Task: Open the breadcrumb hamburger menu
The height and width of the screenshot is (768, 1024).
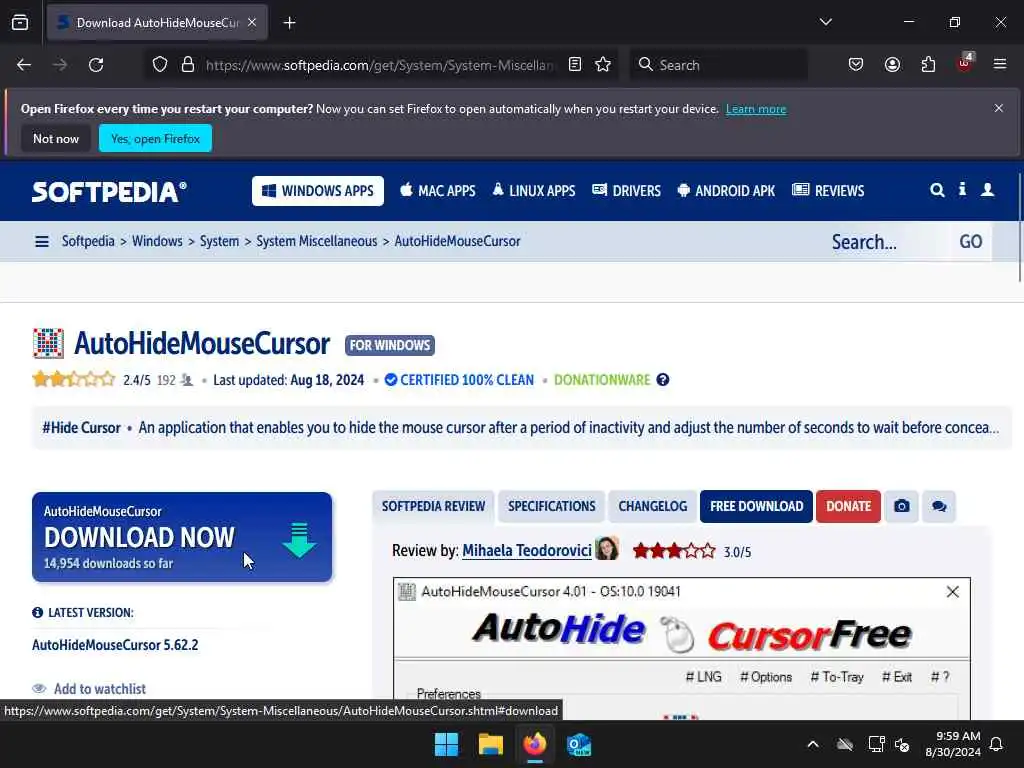Action: tap(42, 242)
